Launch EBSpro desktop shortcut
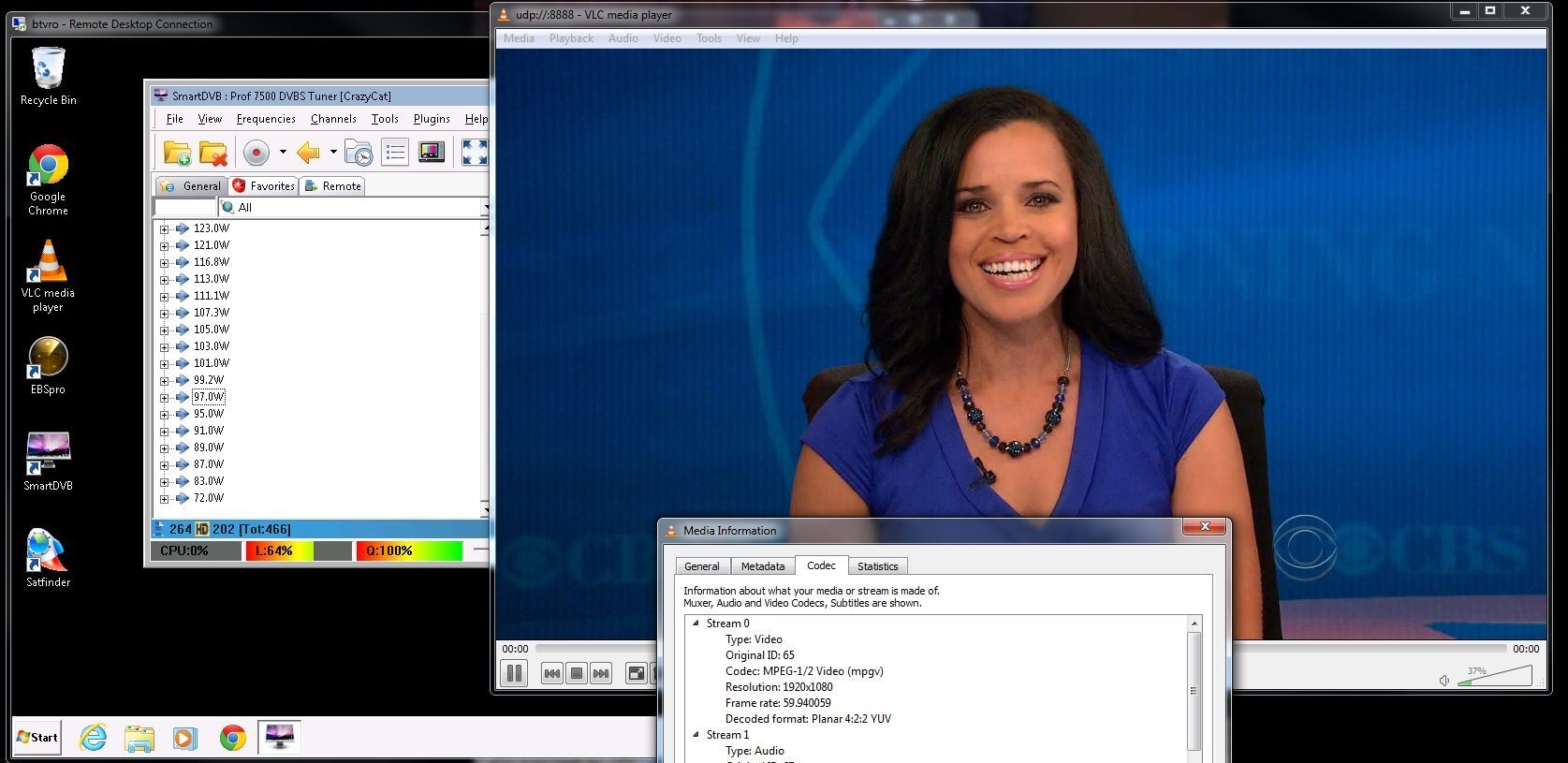The width and height of the screenshot is (1568, 763). pos(49,366)
